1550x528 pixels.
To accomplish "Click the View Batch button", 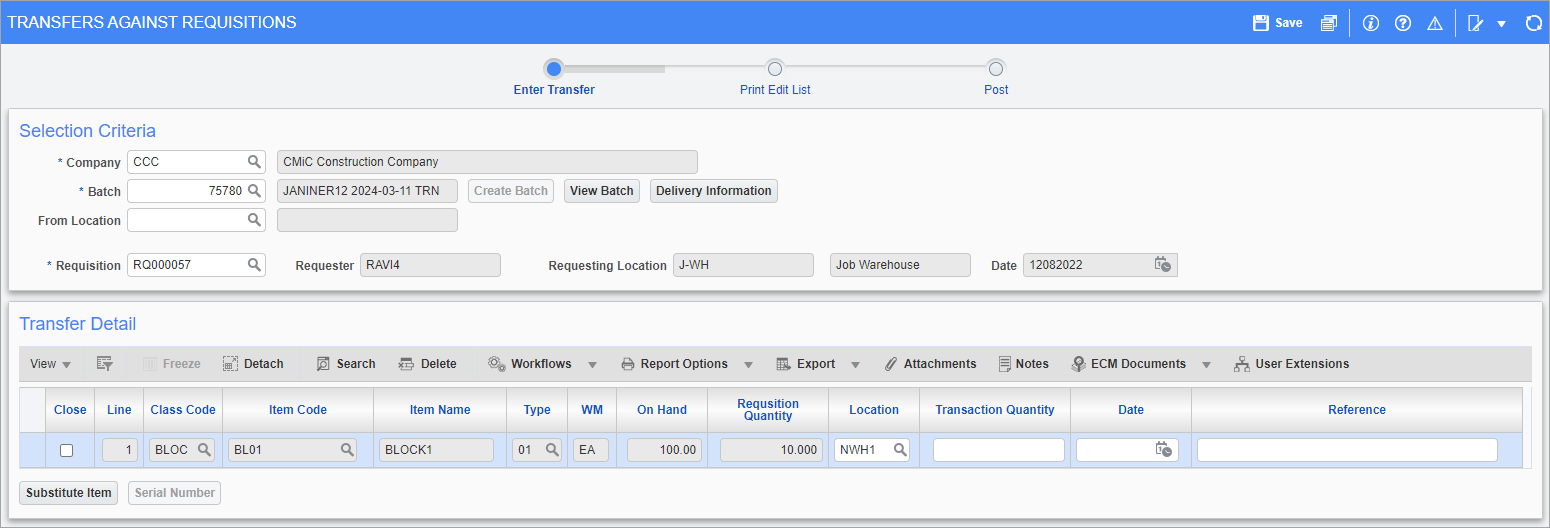I will pos(602,190).
